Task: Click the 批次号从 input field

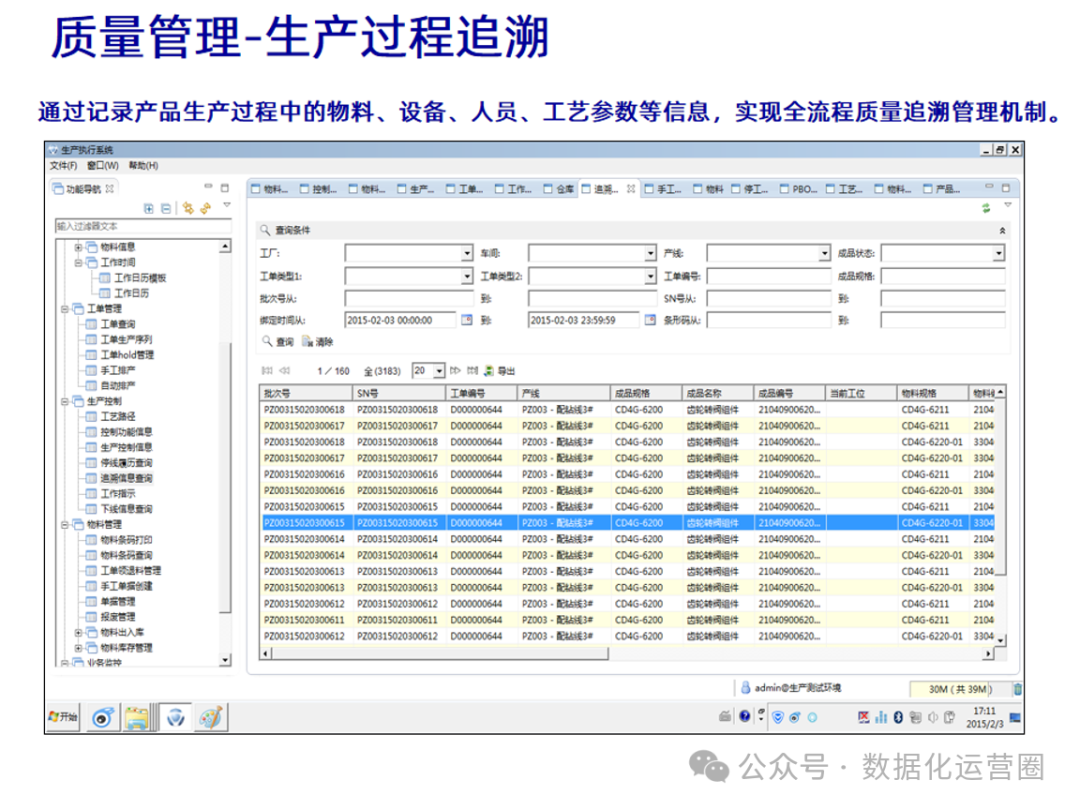Action: pyautogui.click(x=409, y=298)
